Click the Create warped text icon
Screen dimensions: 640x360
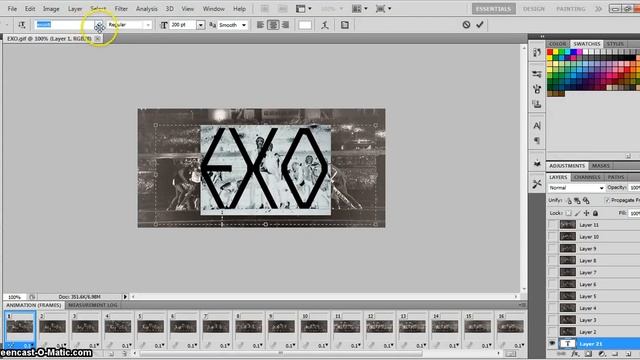(x=325, y=25)
